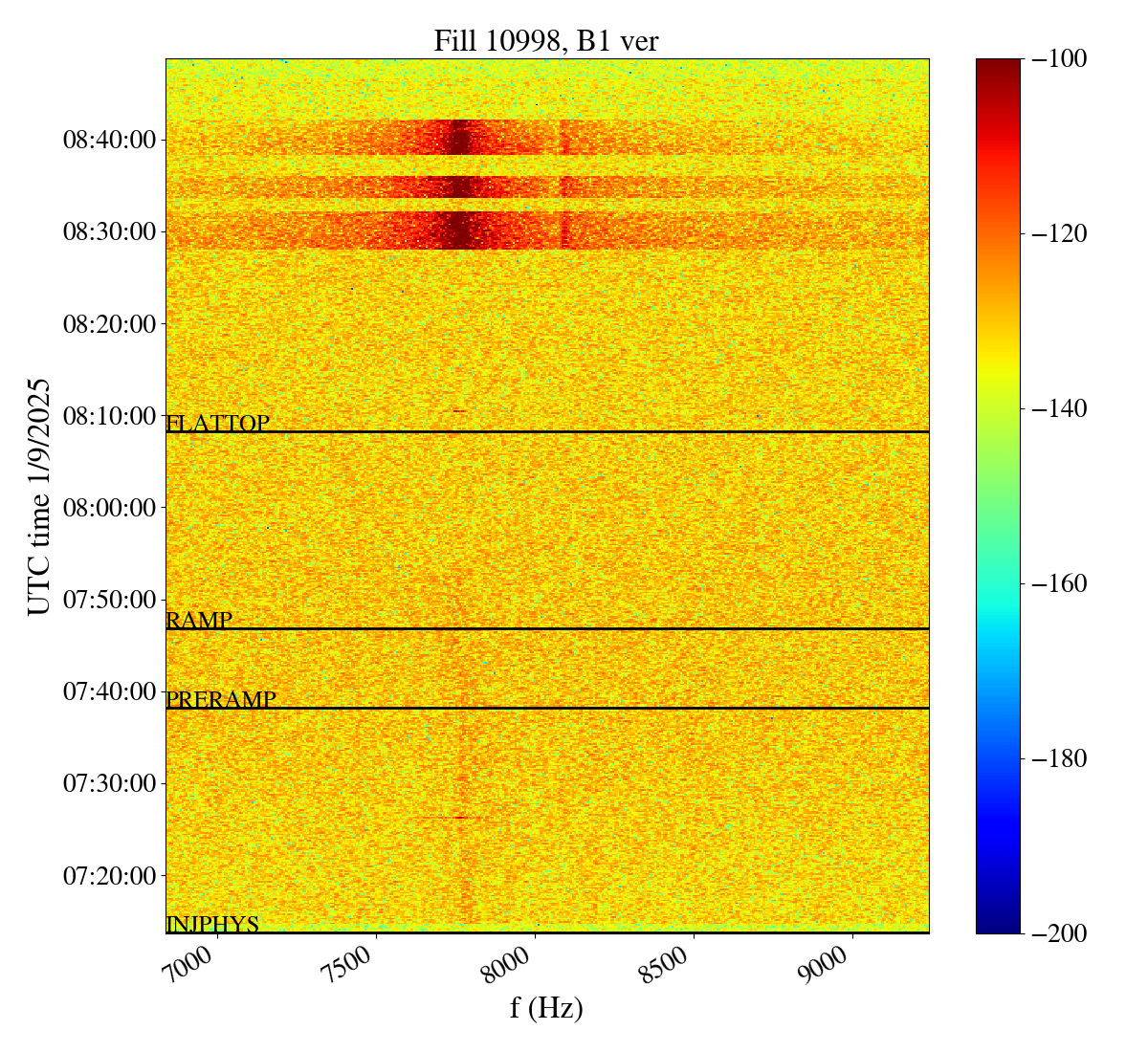Select the 'UTC time 1/9/2025' y-axis label
Viewport: 1148px width, 1052px height.
point(38,495)
